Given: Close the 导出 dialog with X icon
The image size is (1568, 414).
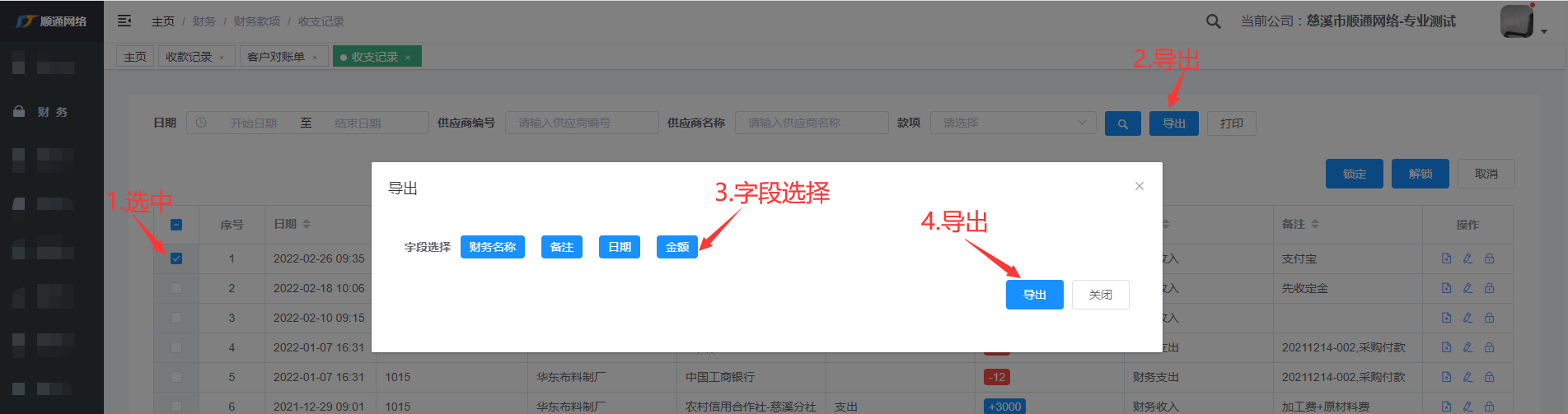Looking at the screenshot, I should (1139, 186).
